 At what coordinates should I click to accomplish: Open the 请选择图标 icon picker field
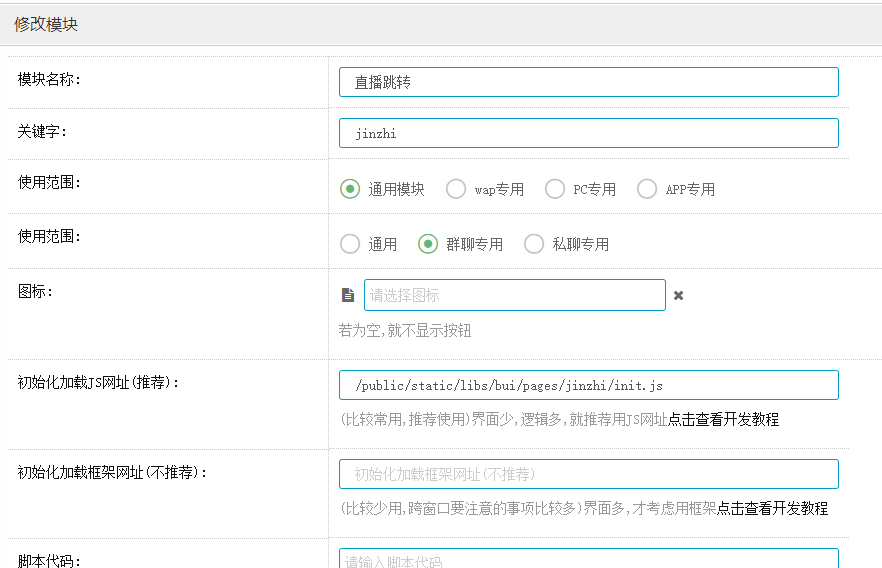[514, 295]
